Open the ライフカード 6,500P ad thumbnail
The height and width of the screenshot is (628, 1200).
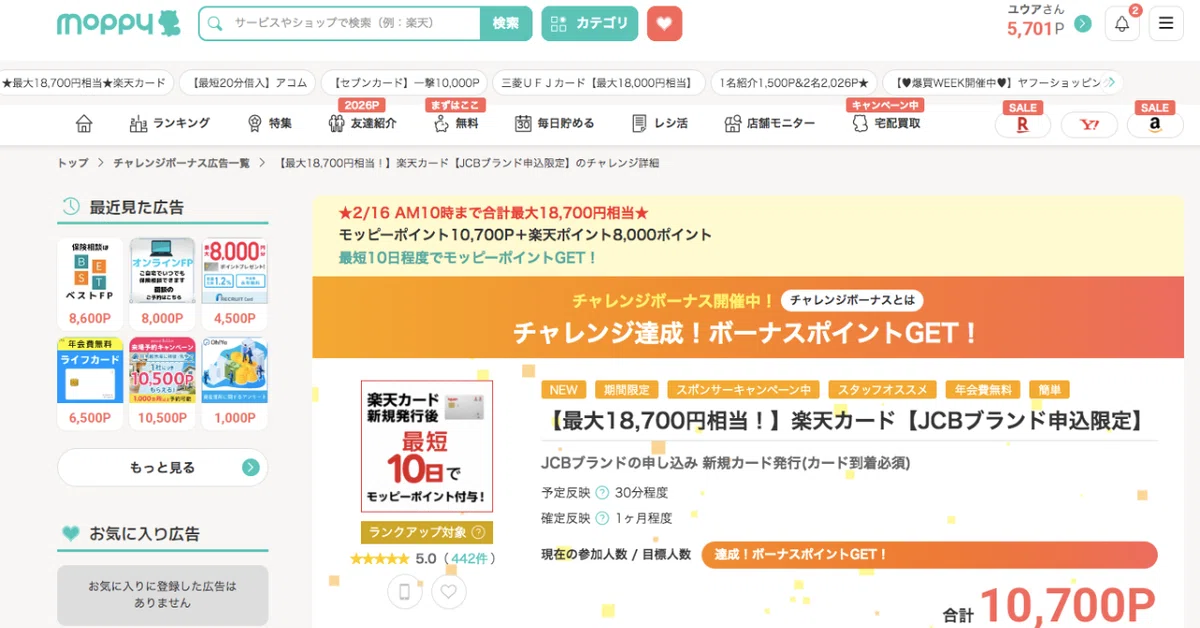coord(90,383)
